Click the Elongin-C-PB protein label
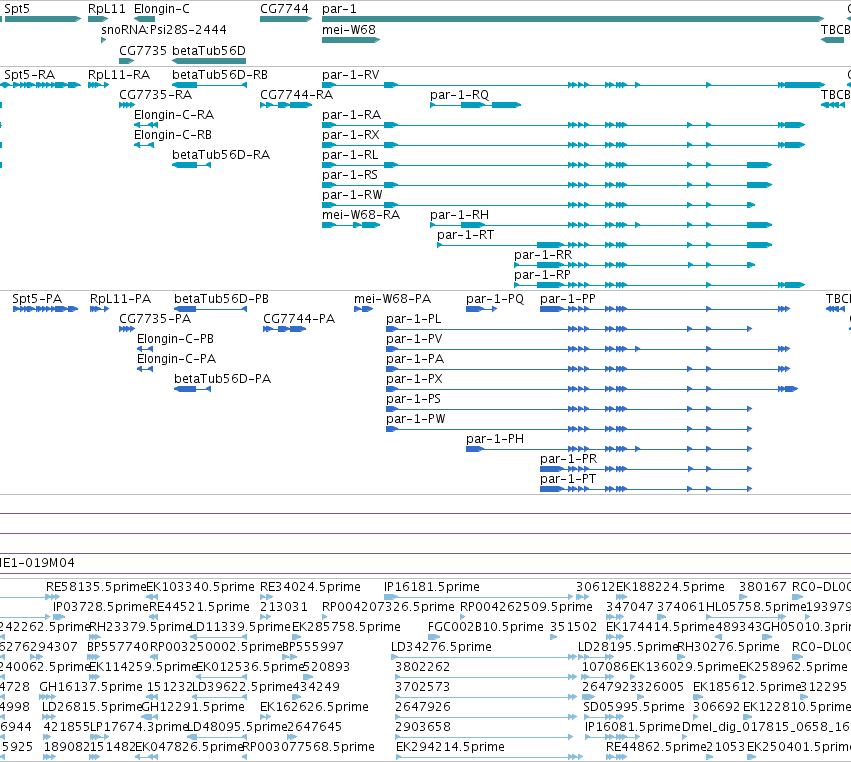The width and height of the screenshot is (851, 762). tap(175, 339)
